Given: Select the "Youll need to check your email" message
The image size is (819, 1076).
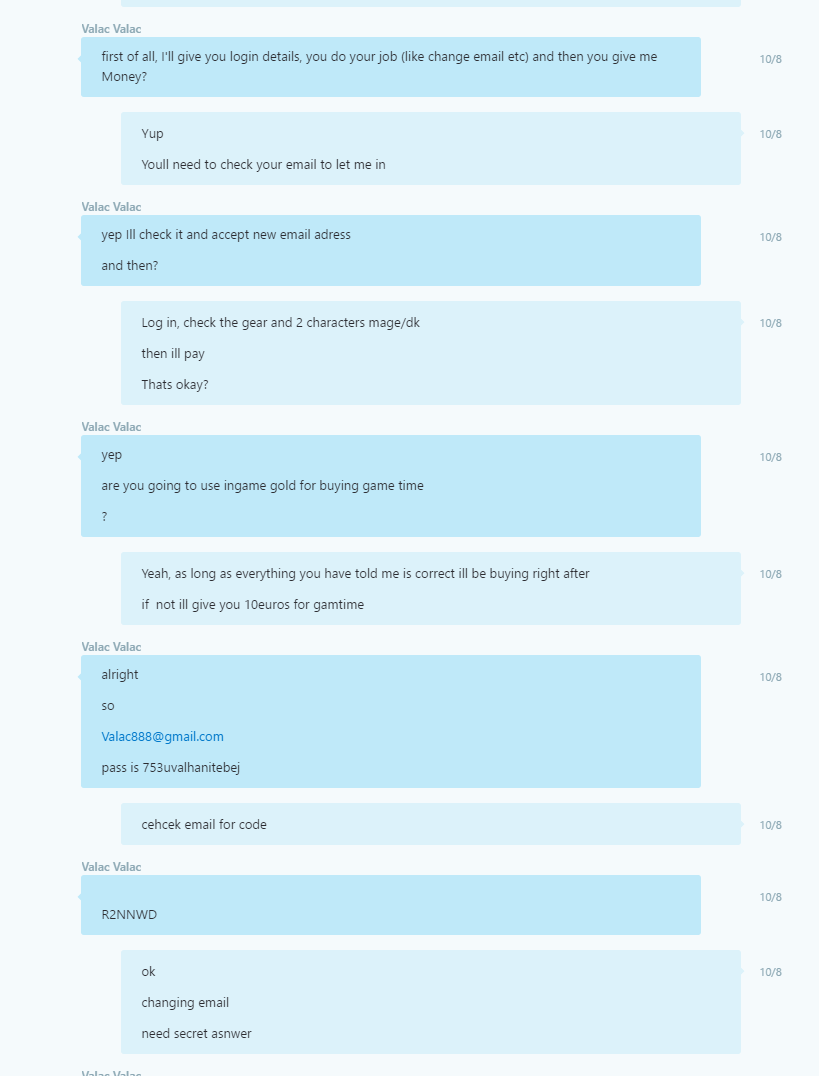Looking at the screenshot, I should click(x=263, y=165).
